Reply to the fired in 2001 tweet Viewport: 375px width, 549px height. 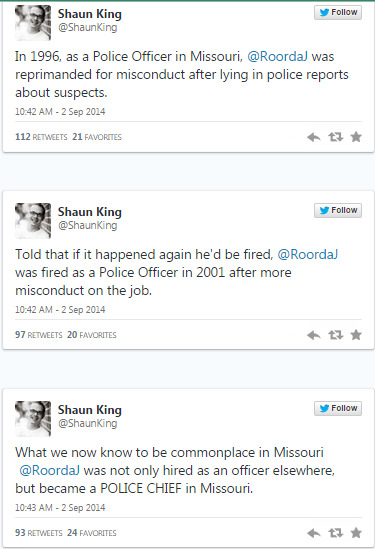click(314, 335)
